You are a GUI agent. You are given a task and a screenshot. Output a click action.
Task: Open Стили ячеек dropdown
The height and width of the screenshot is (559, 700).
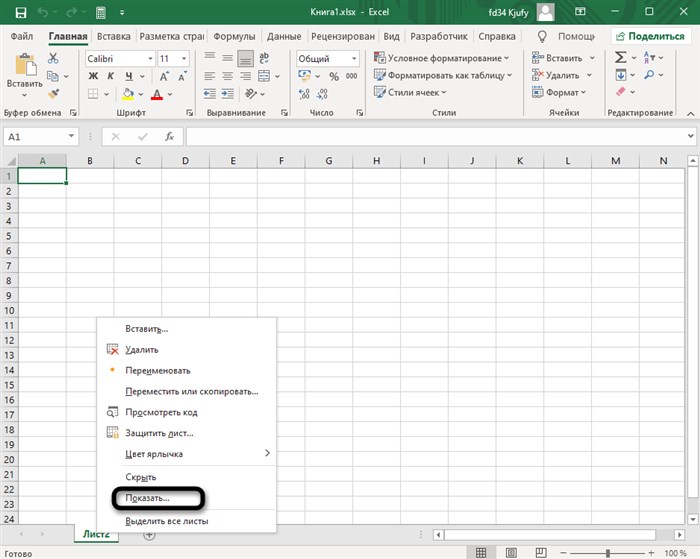(410, 92)
